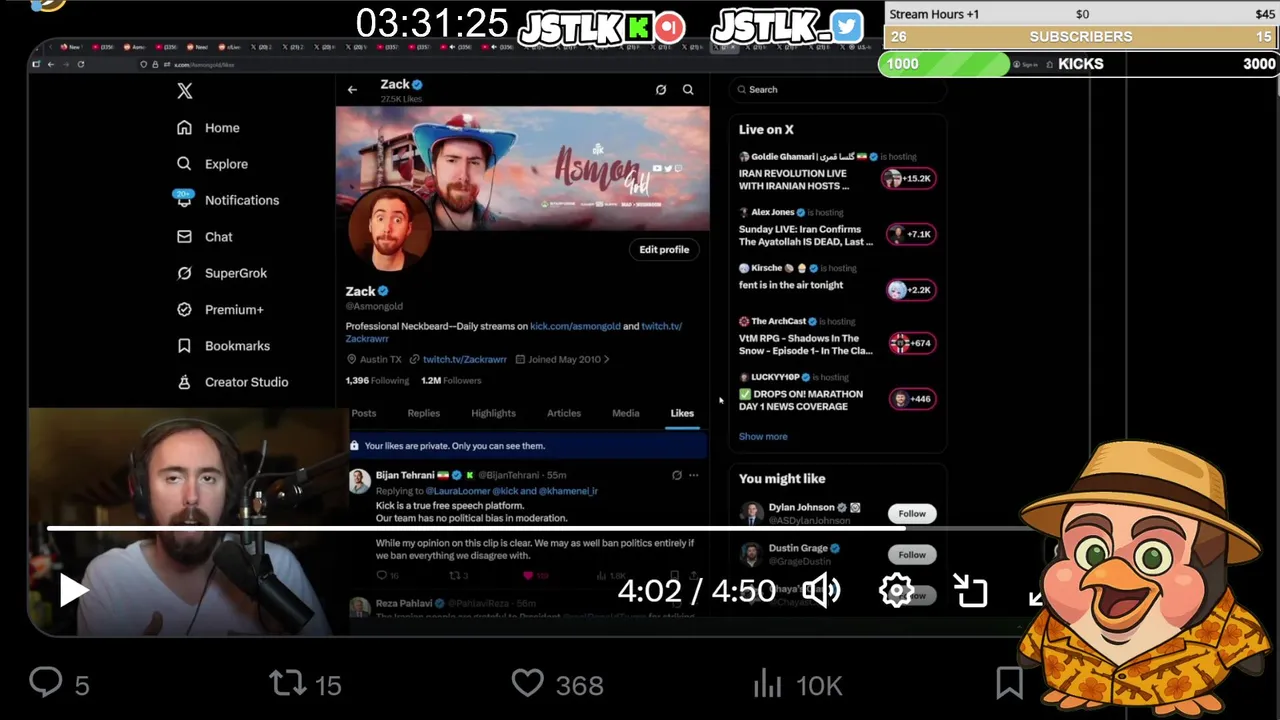The height and width of the screenshot is (720, 1280).
Task: Bookmark the post with the bookmark icon
Action: pos(1010,684)
